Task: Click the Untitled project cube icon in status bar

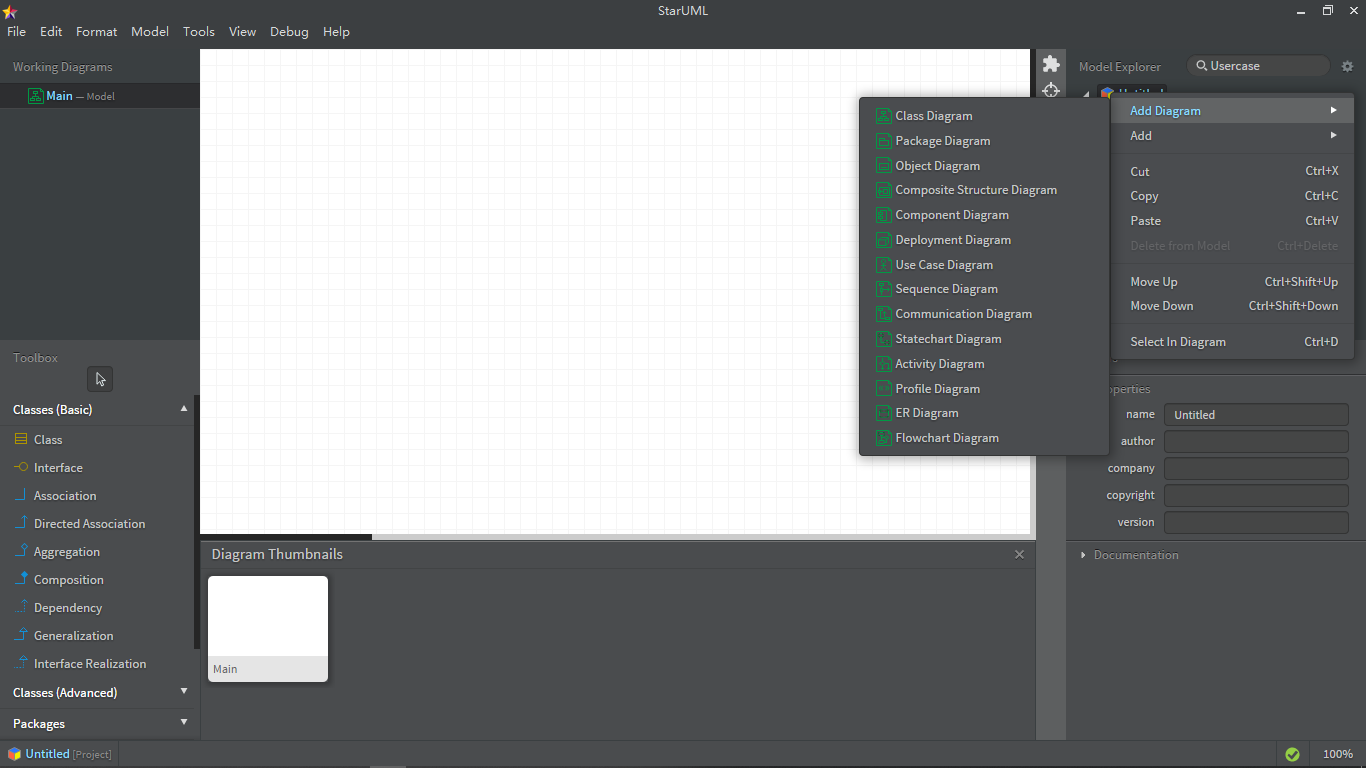Action: pyautogui.click(x=14, y=754)
